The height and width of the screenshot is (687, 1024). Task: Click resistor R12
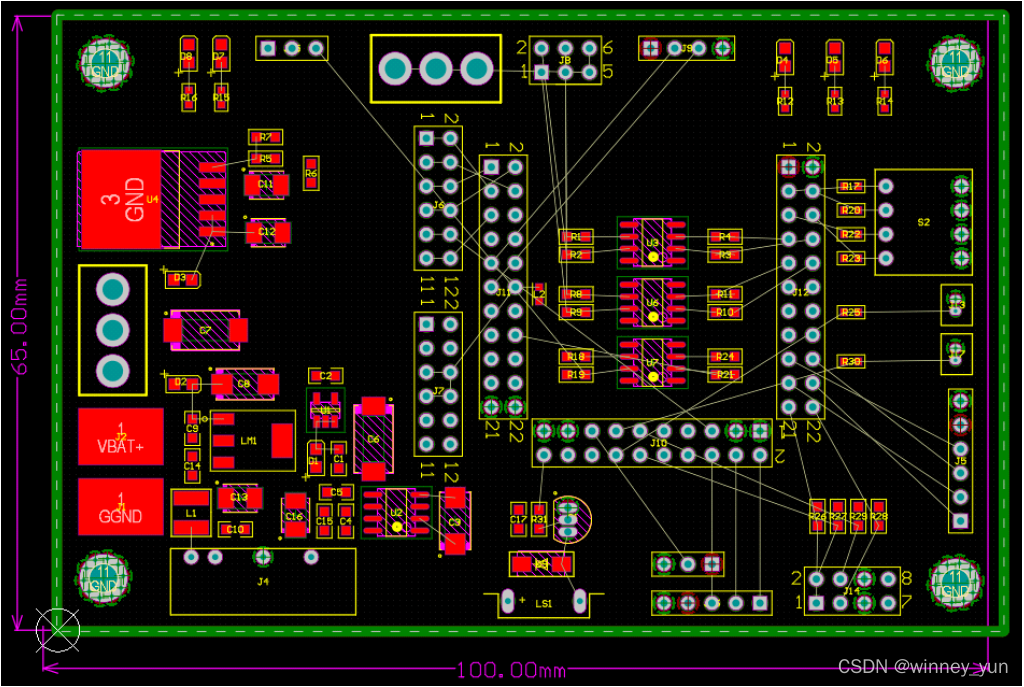point(785,101)
